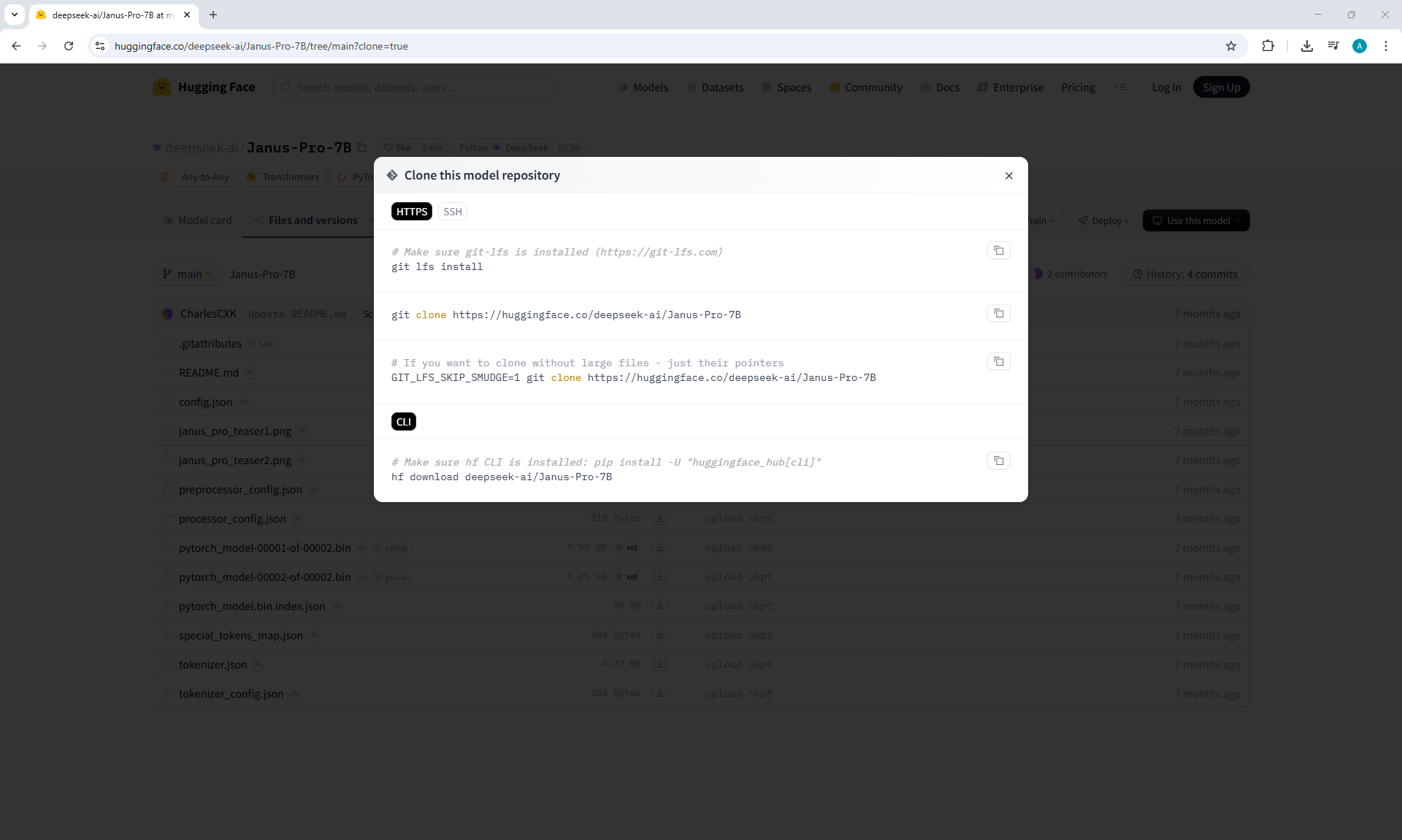This screenshot has width=1402, height=840.
Task: Bookmark this page with star icon
Action: (x=1230, y=46)
